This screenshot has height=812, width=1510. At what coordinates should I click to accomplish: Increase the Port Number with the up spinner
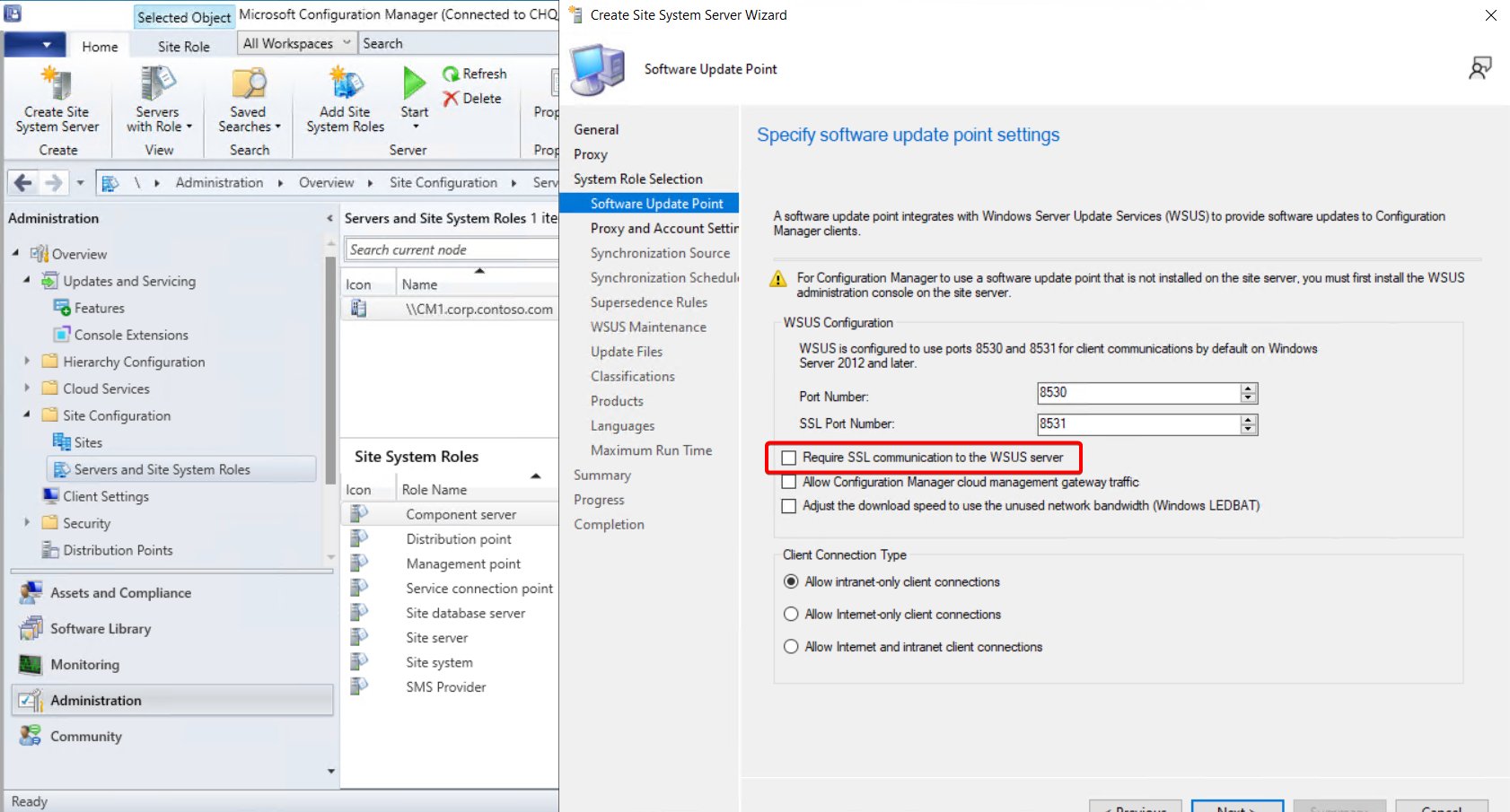(x=1249, y=389)
